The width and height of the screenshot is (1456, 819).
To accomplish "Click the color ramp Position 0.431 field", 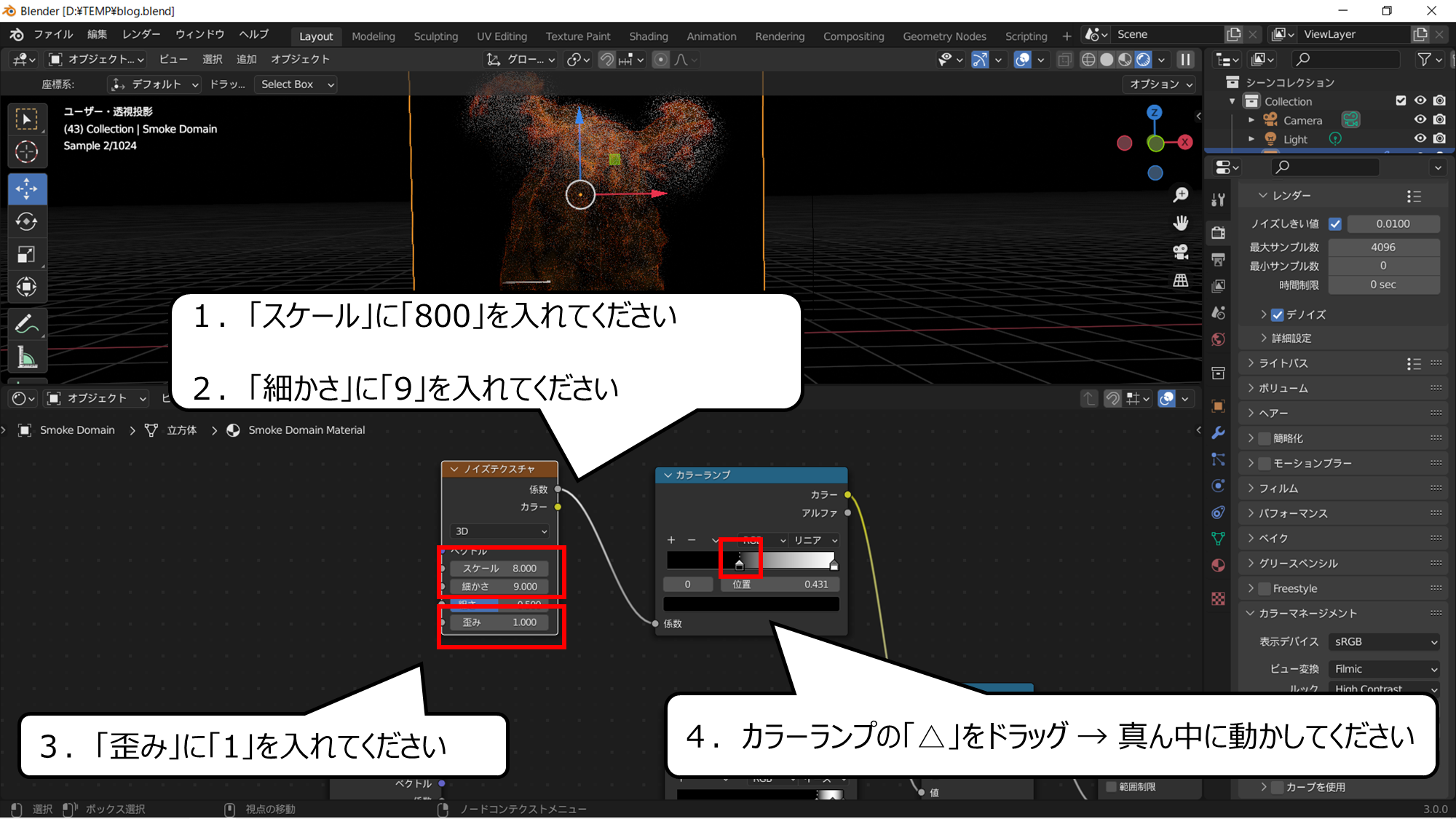I will pyautogui.click(x=780, y=584).
